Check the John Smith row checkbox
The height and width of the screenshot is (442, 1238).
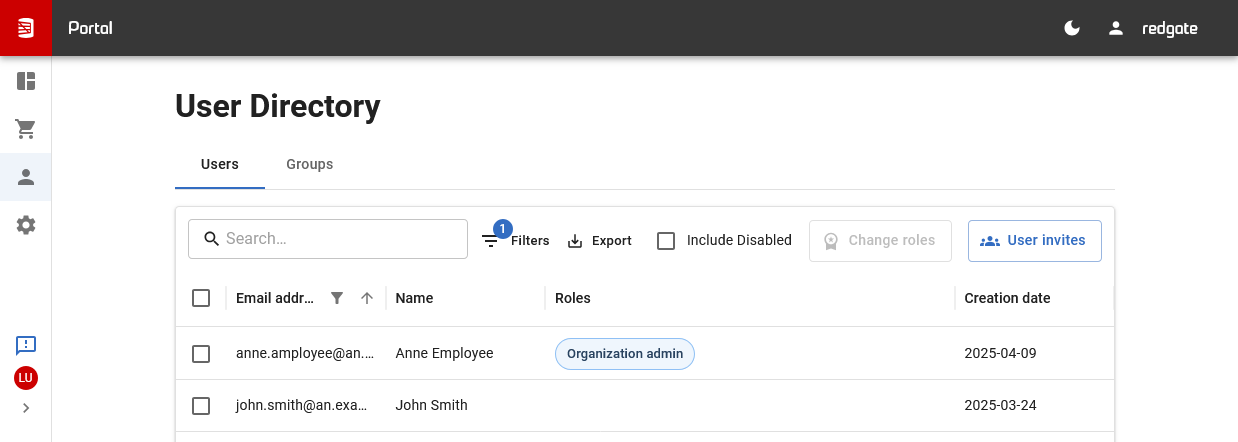201,406
